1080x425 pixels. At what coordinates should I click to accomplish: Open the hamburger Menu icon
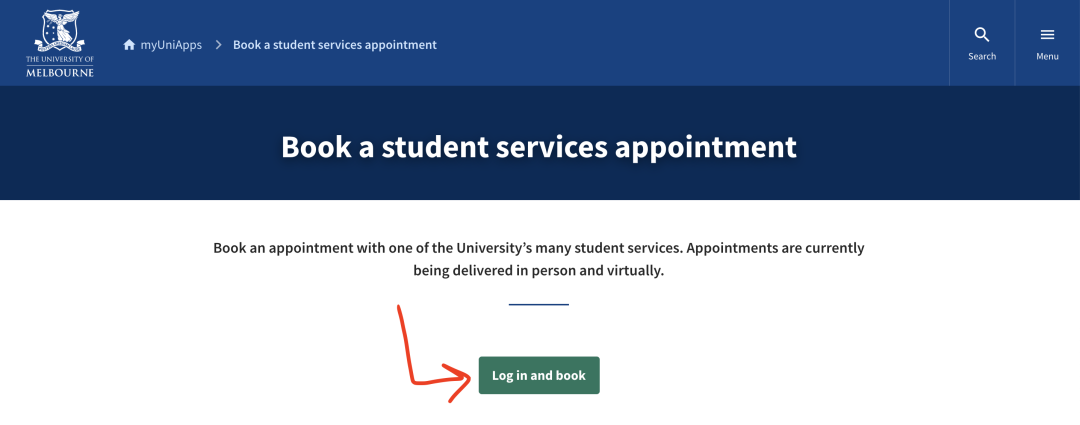pyautogui.click(x=1047, y=35)
